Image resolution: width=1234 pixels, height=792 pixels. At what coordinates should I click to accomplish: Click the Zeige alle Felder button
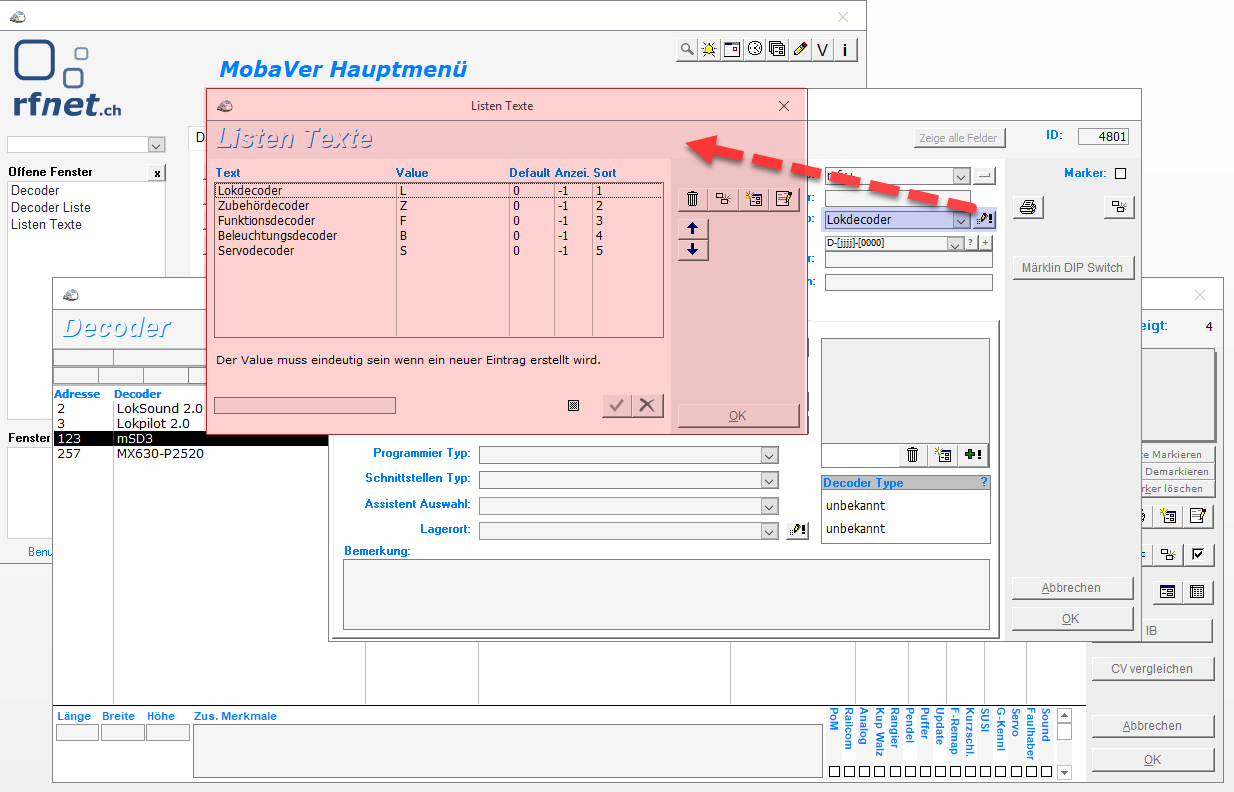click(960, 138)
